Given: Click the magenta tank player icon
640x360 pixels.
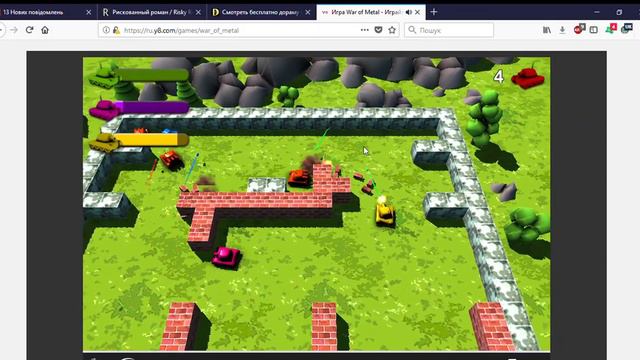Looking at the screenshot, I should [x=105, y=109].
